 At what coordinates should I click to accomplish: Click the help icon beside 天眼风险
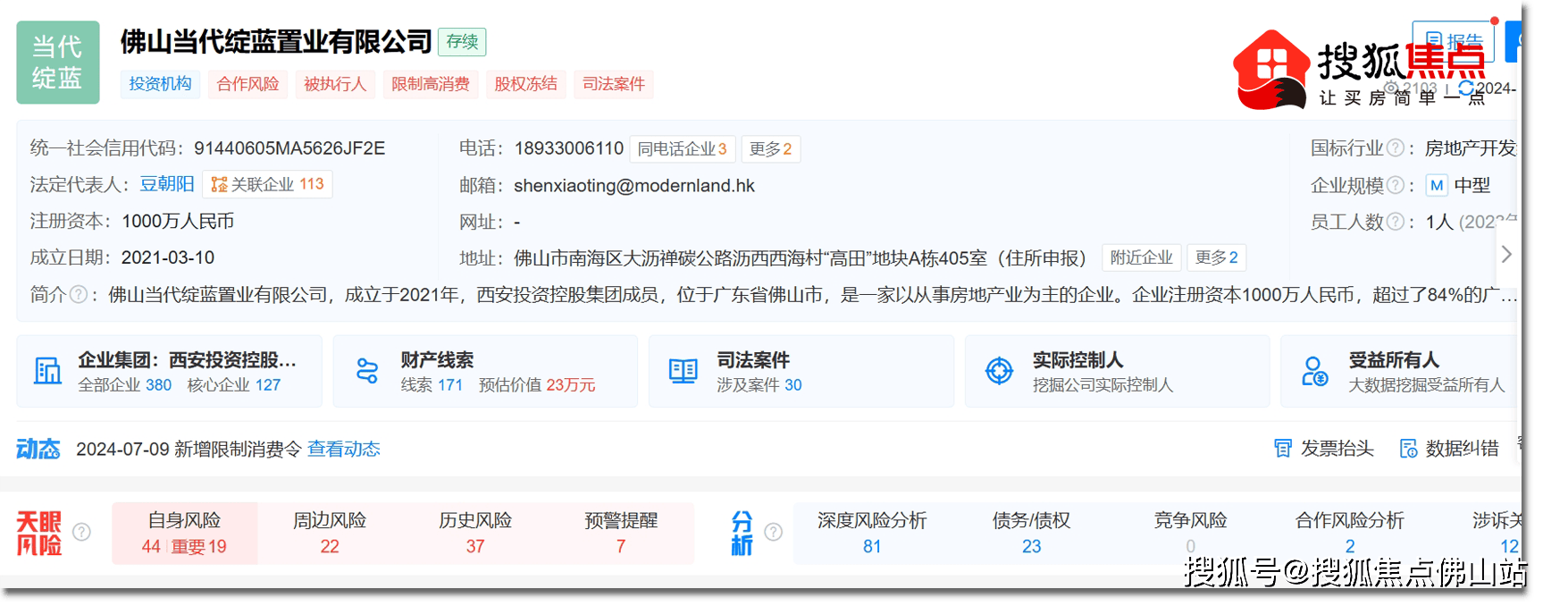(x=81, y=533)
